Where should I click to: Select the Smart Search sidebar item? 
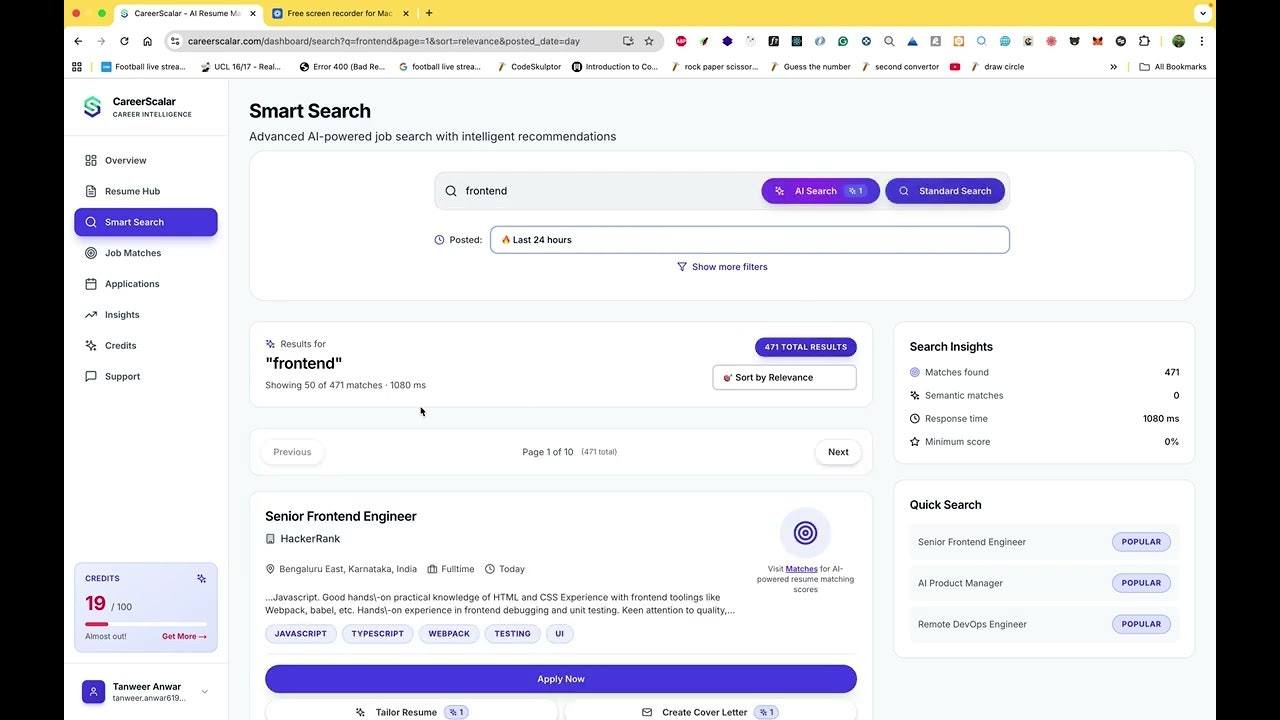[x=133, y=222]
